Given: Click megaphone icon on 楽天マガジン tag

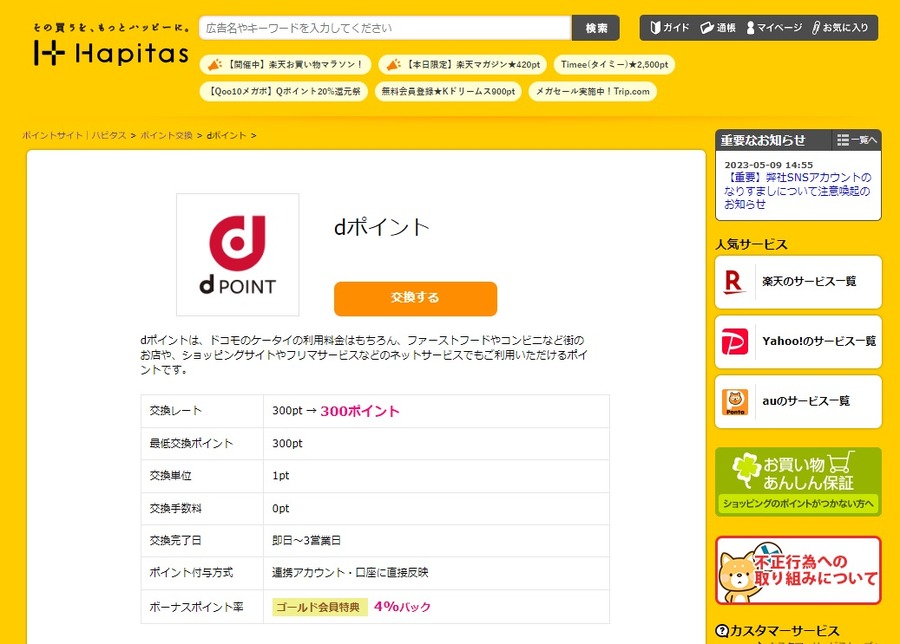Looking at the screenshot, I should tap(394, 65).
